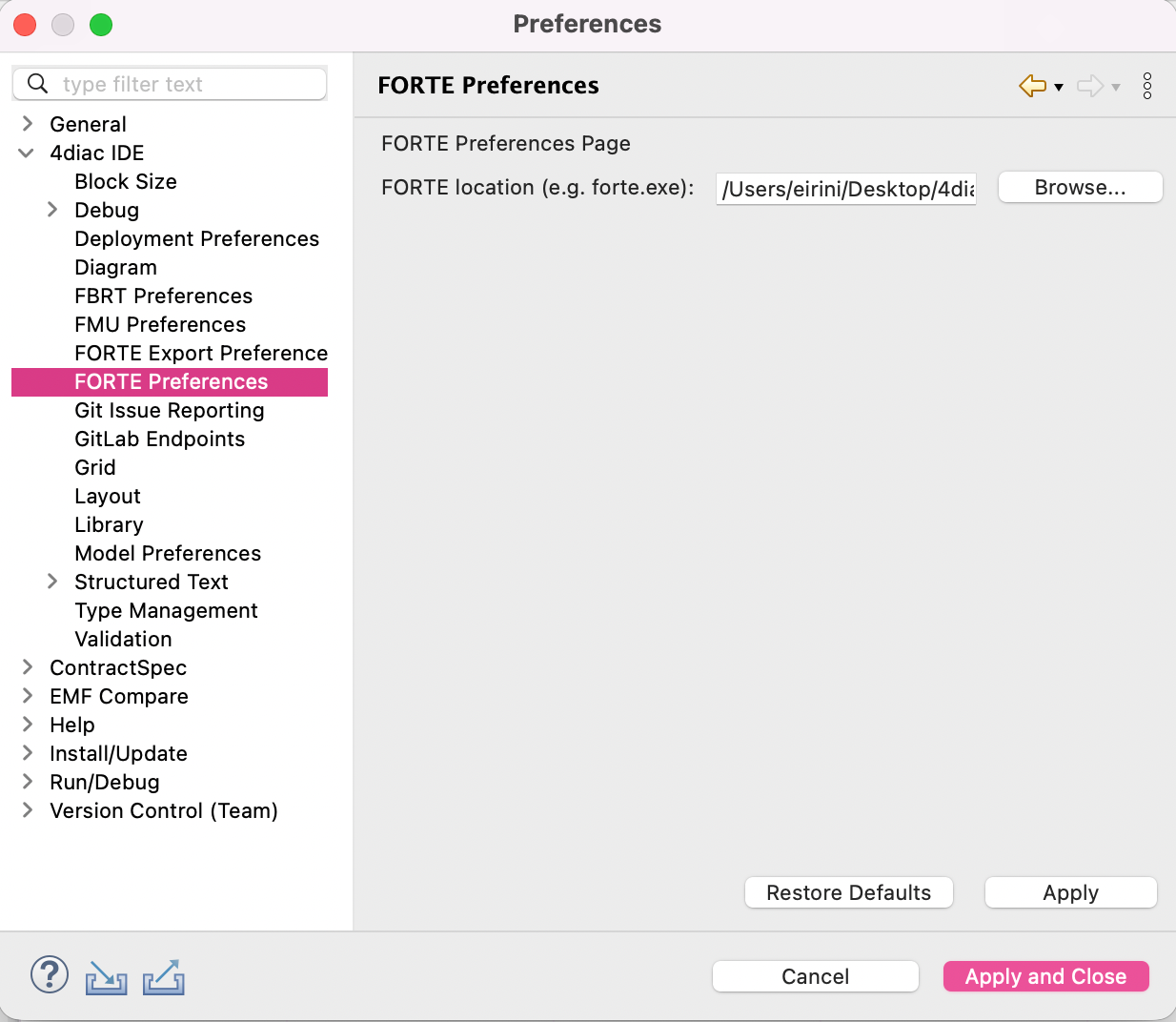
Task: Select EMF Compare tree label
Action: (x=119, y=696)
